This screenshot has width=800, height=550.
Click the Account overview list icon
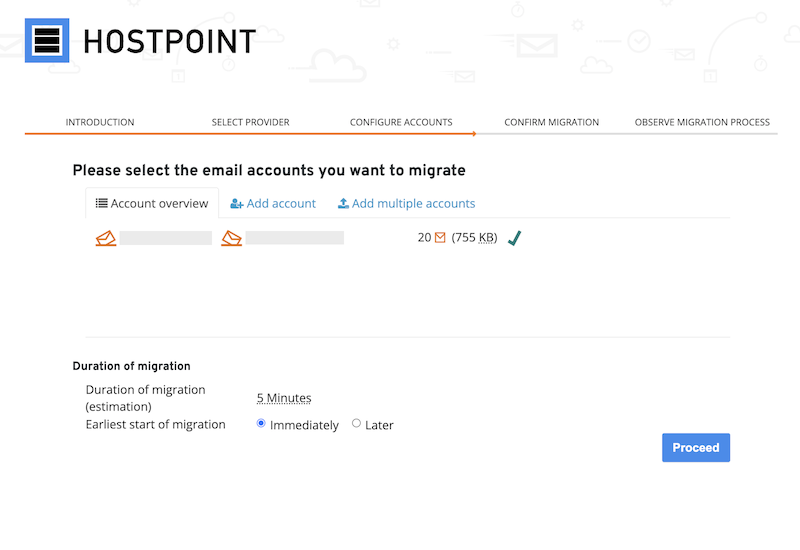(102, 203)
